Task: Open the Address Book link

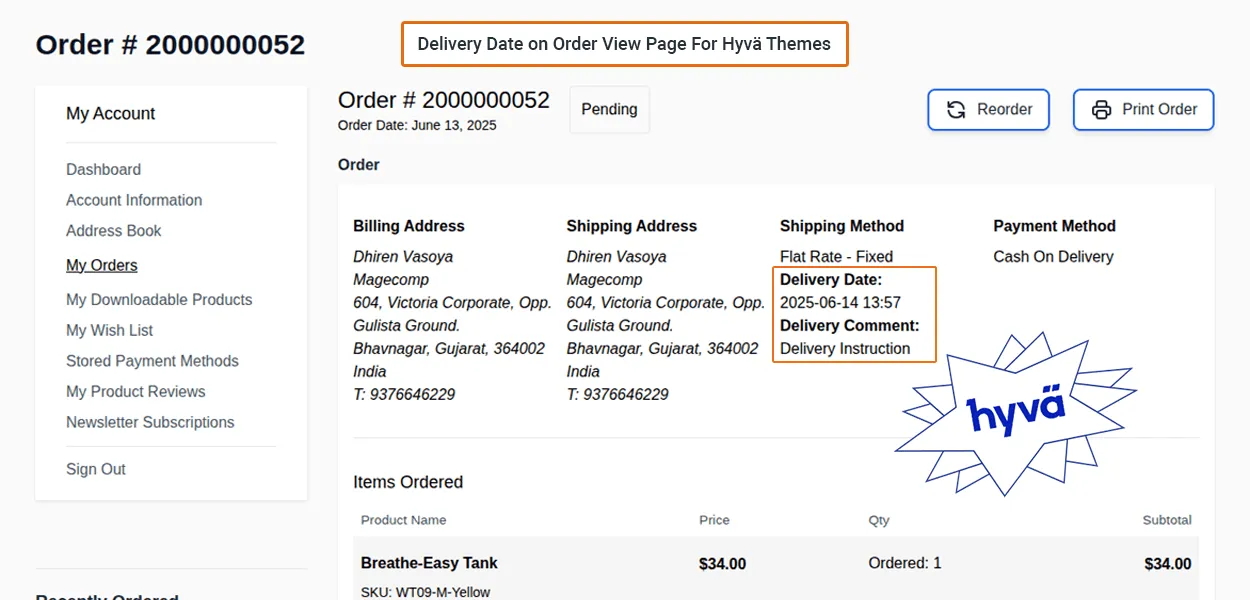Action: (x=114, y=231)
